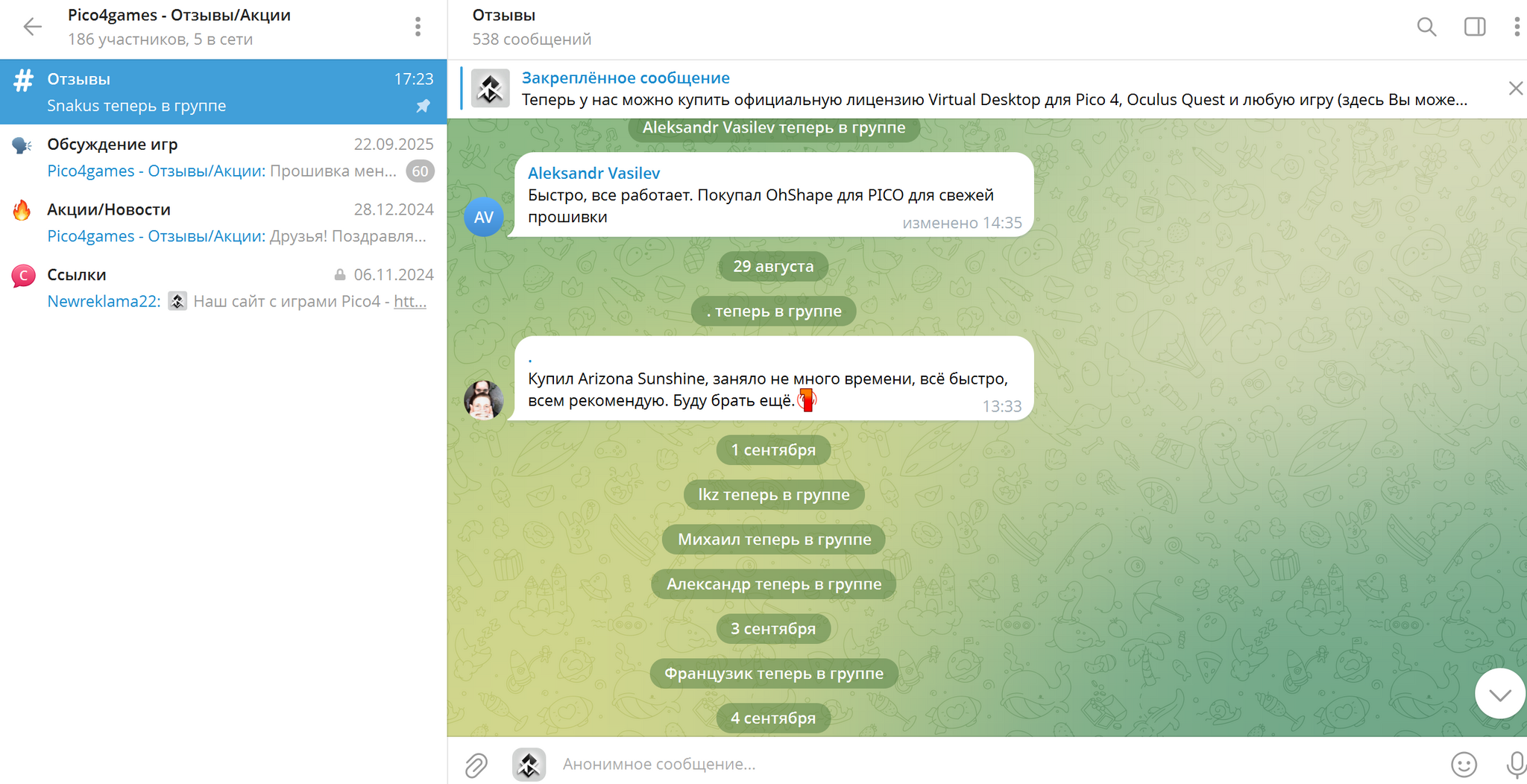Click the AV user avatar
The width and height of the screenshot is (1527, 784).
483,217
